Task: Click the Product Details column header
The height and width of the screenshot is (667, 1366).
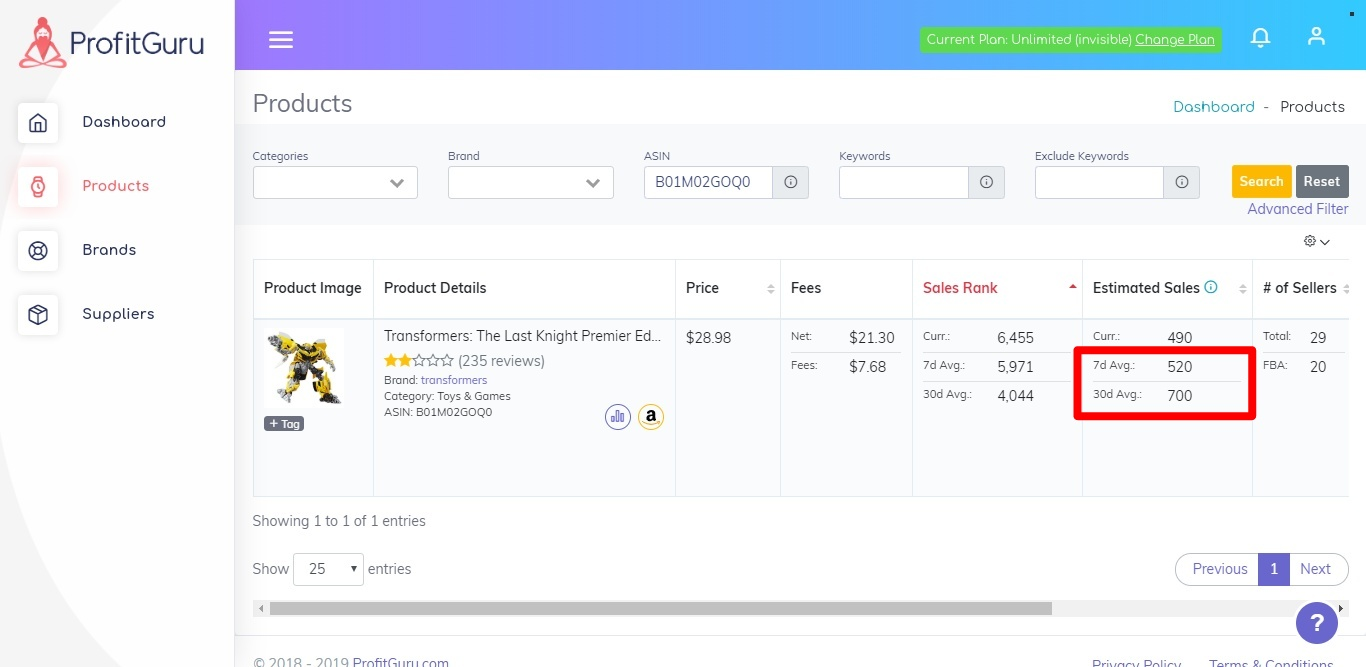Action: click(x=435, y=288)
